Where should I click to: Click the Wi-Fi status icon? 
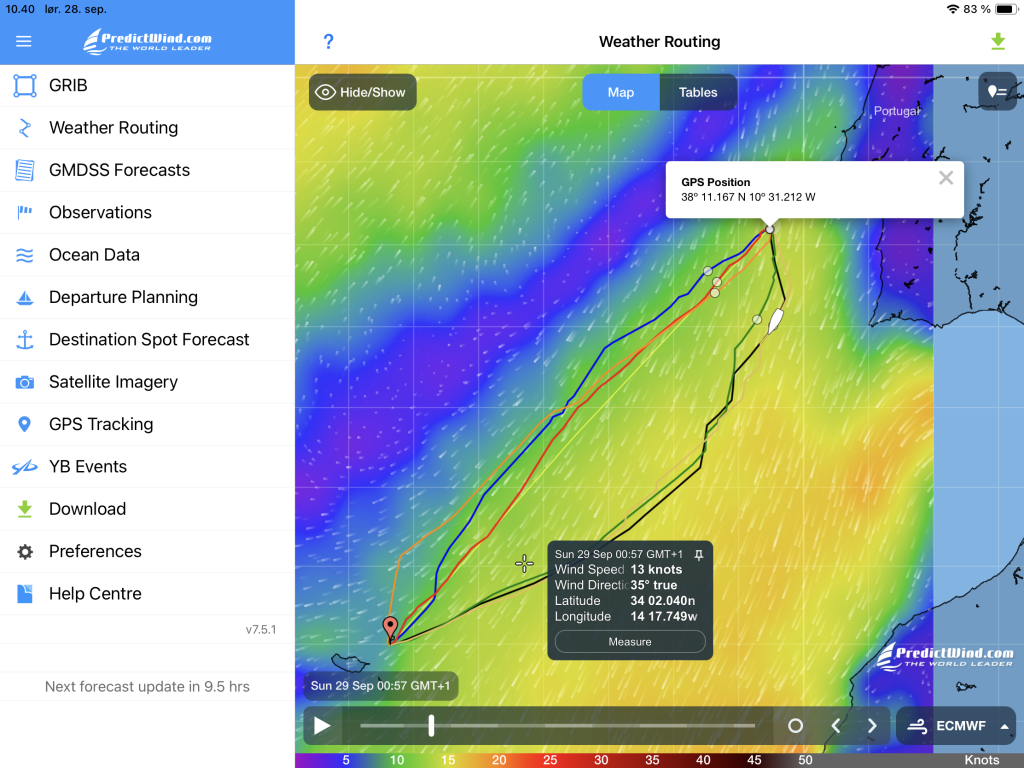pos(953,9)
